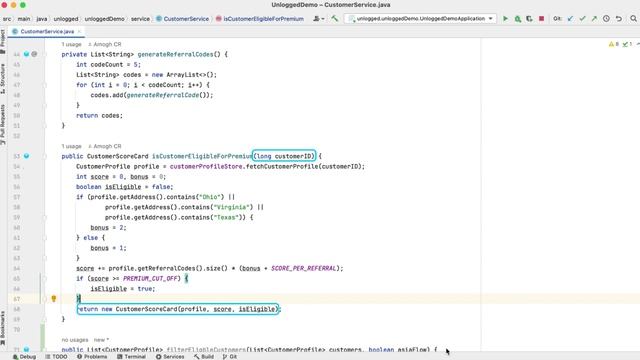
Task: Open warnings indicator in editor corner
Action: pyautogui.click(x=613, y=44)
